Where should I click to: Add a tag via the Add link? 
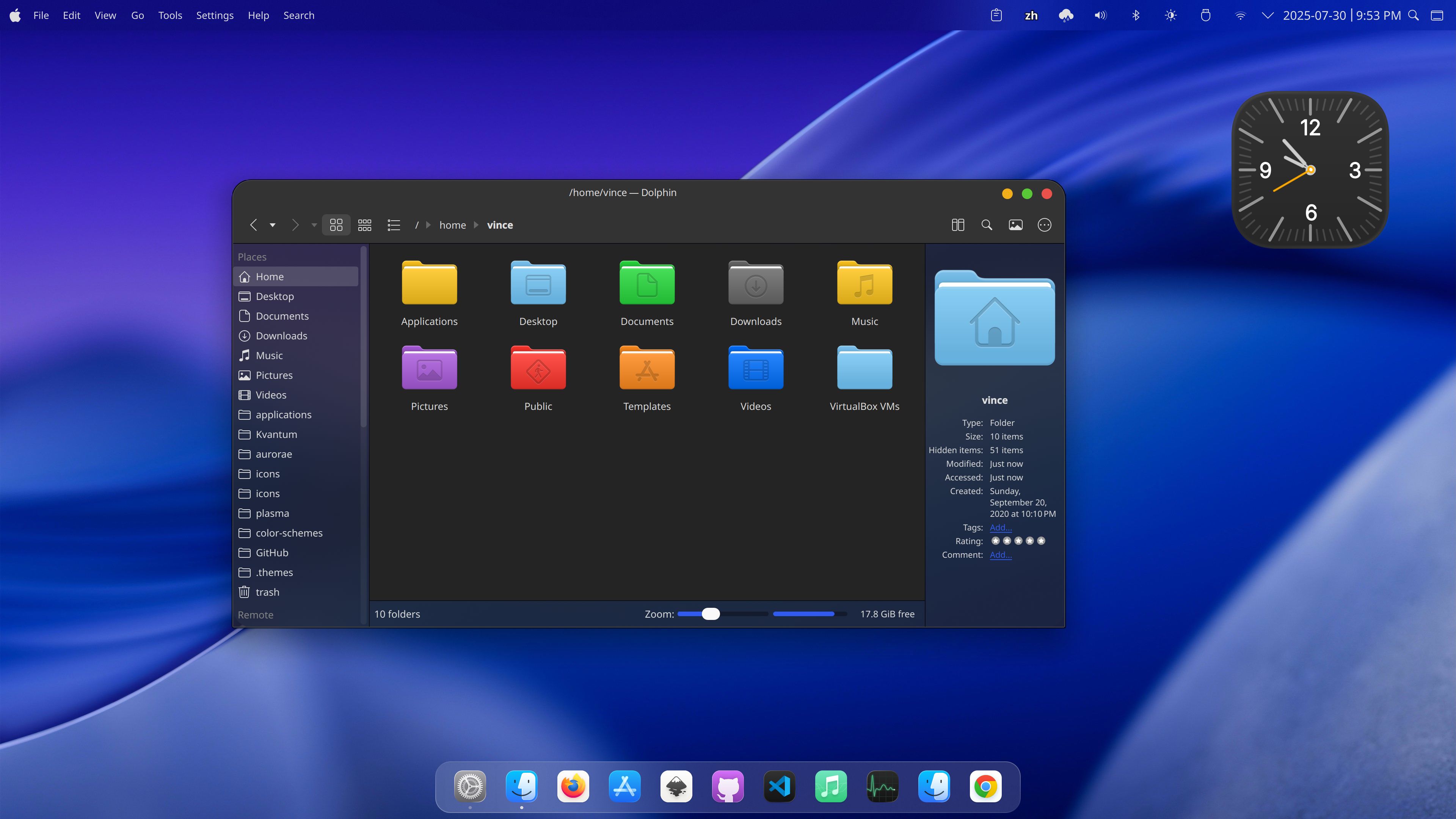pos(1000,527)
